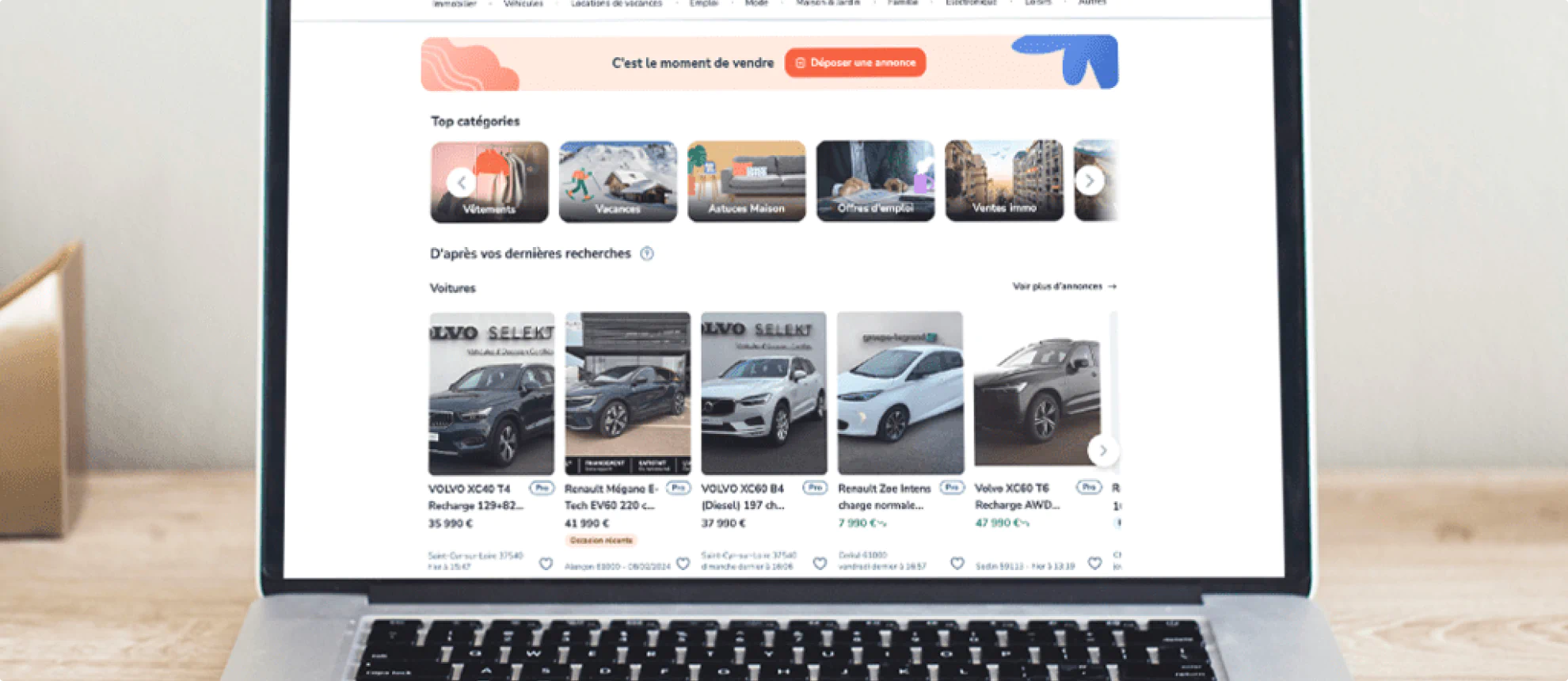The image size is (1568, 681).
Task: Open the VOLVO XC60 B4 (Diesel) listing title
Action: click(x=744, y=496)
